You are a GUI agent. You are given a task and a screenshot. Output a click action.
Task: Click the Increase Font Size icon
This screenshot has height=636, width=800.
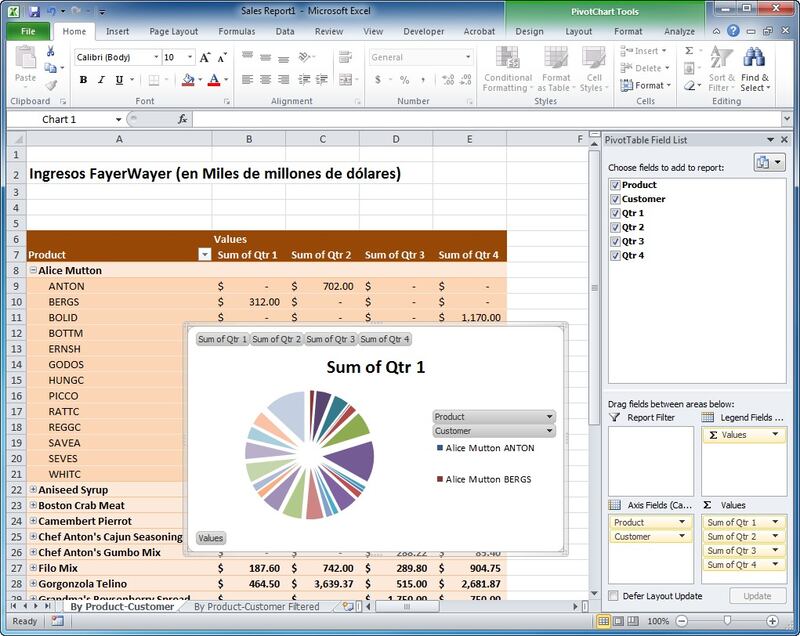tap(205, 58)
